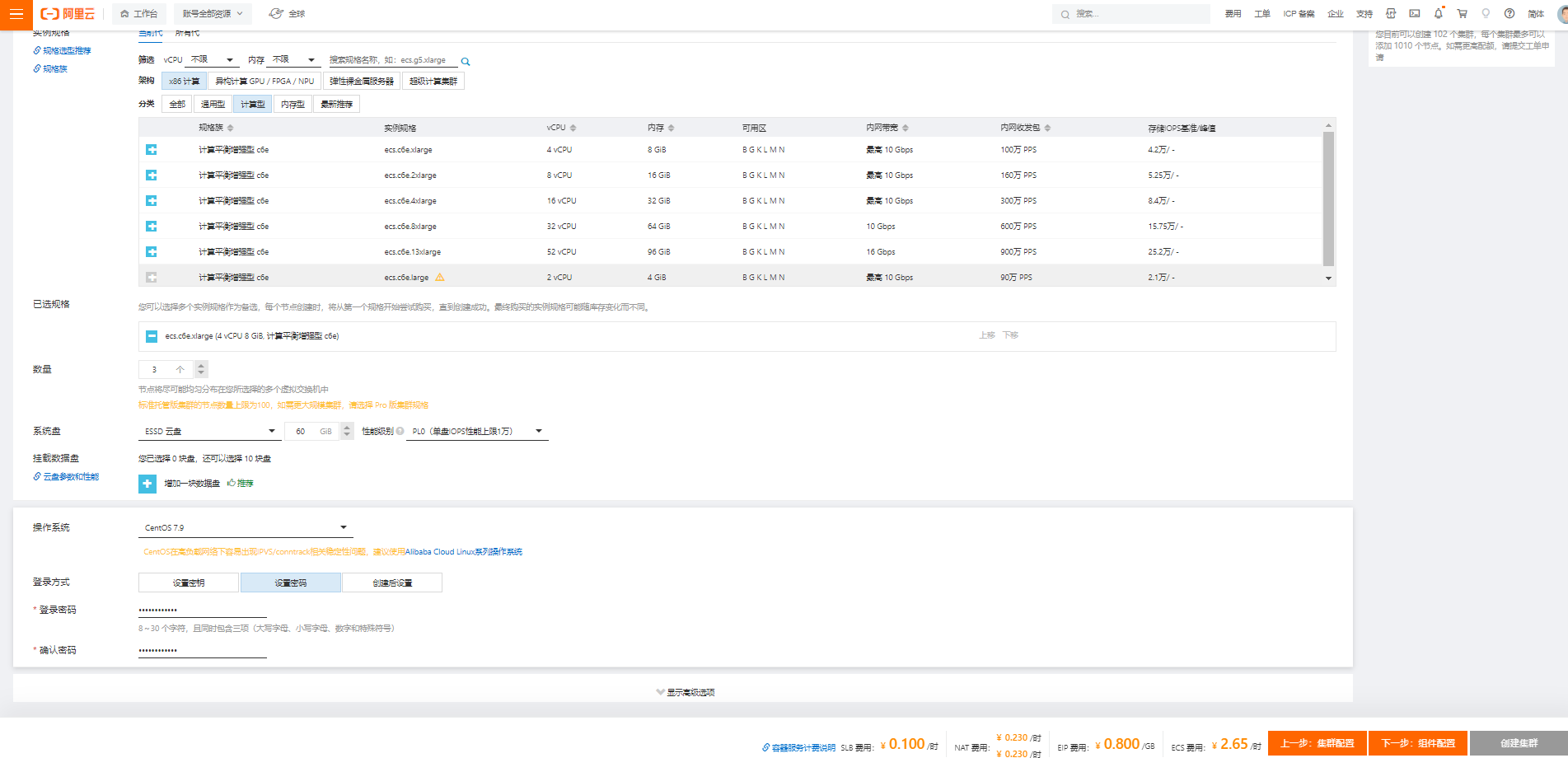Screen dimensions: 1568x758
Task: Click the instance type search field
Action: coord(392,60)
